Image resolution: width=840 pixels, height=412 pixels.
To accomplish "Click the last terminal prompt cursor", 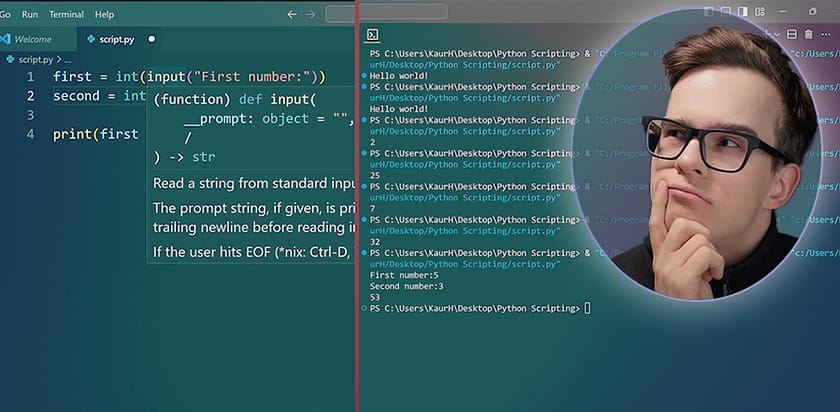I will pyautogui.click(x=588, y=309).
